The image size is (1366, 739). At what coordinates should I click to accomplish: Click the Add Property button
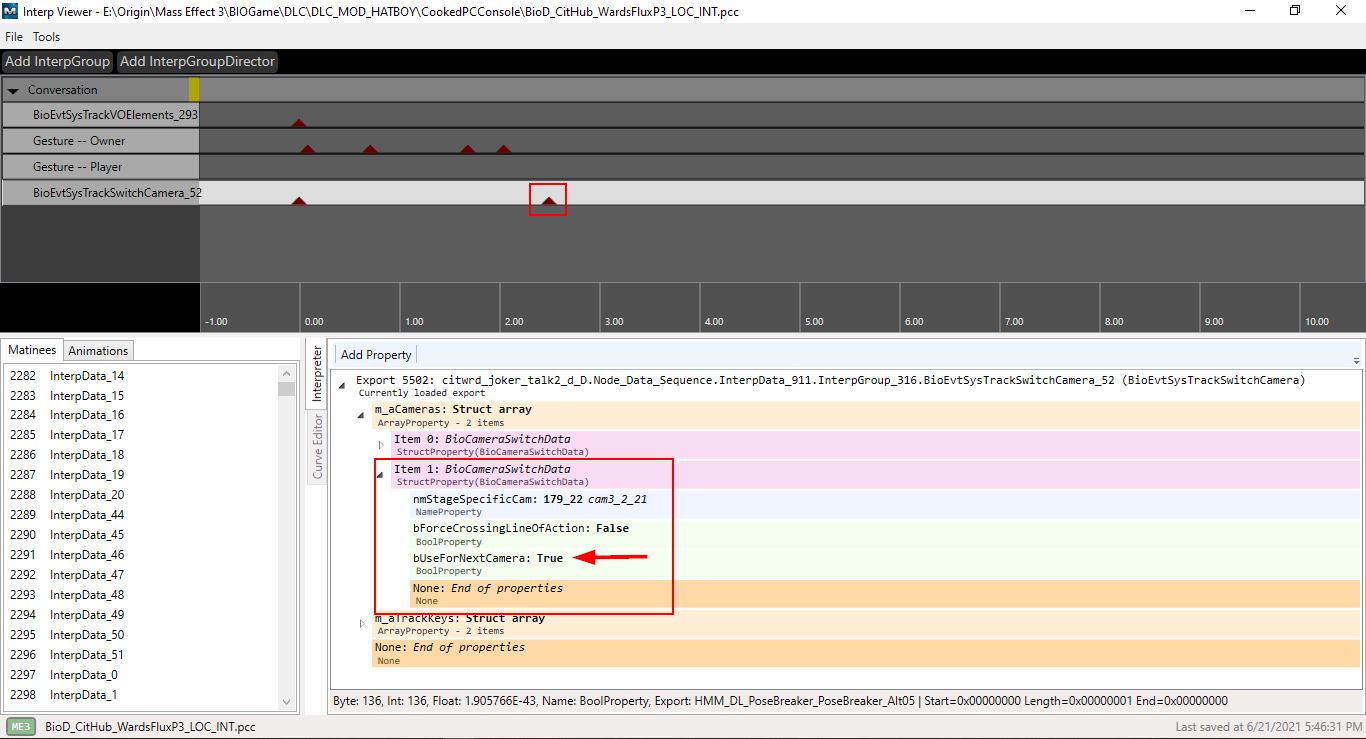point(376,355)
